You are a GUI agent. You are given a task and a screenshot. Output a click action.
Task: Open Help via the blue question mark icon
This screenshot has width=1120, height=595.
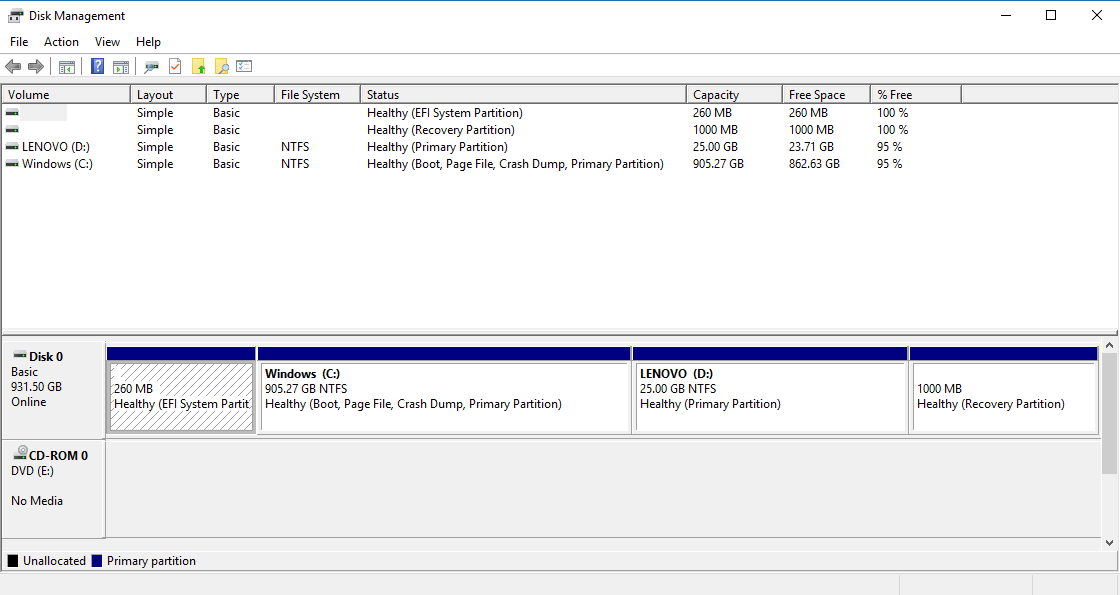[98, 66]
